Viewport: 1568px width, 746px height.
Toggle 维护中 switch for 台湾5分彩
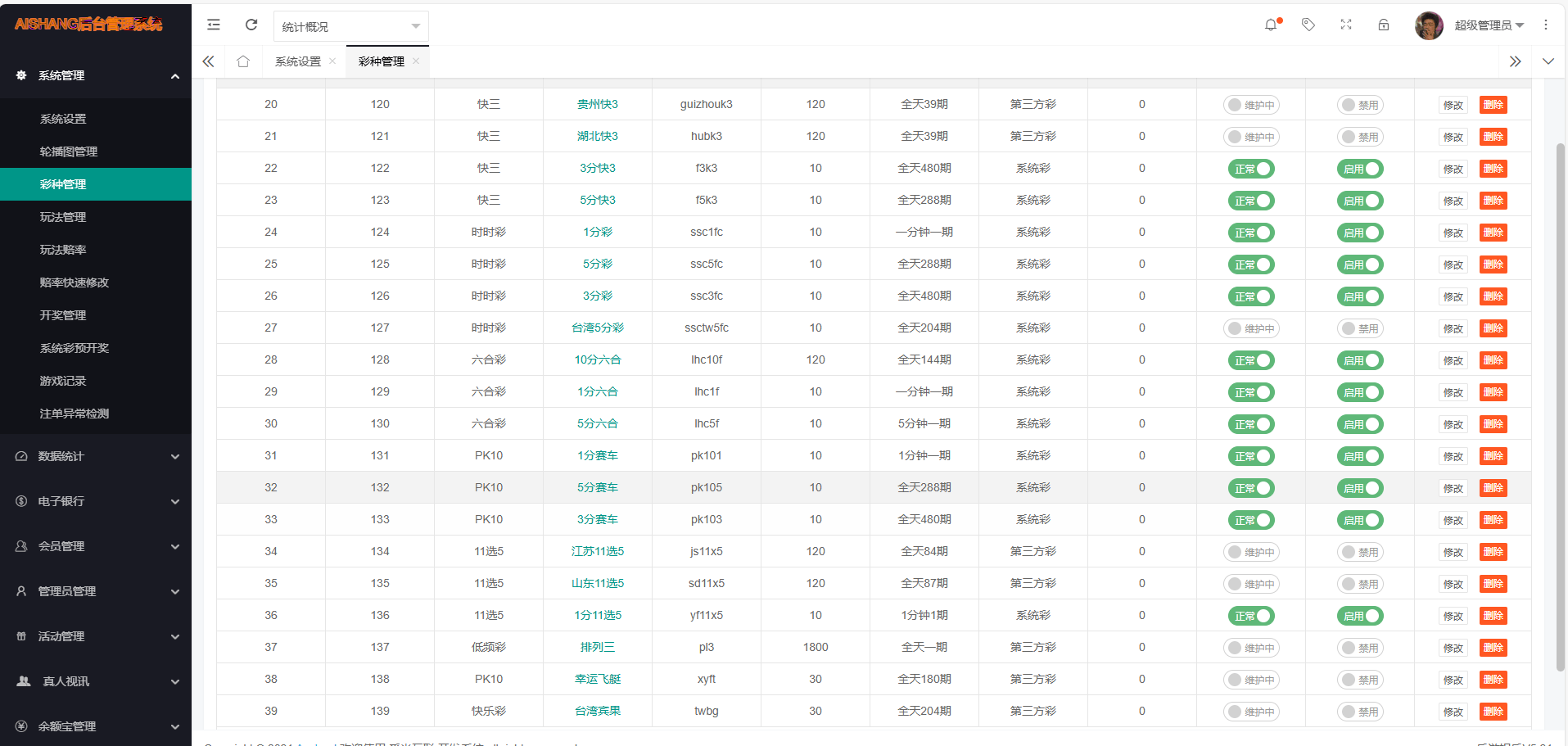(x=1251, y=328)
